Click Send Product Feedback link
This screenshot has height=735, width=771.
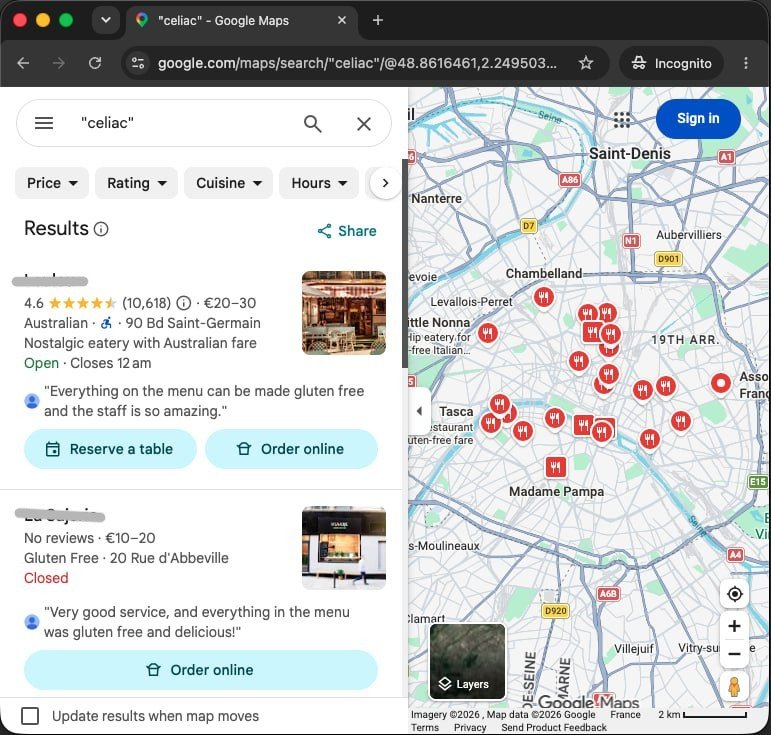coord(554,727)
